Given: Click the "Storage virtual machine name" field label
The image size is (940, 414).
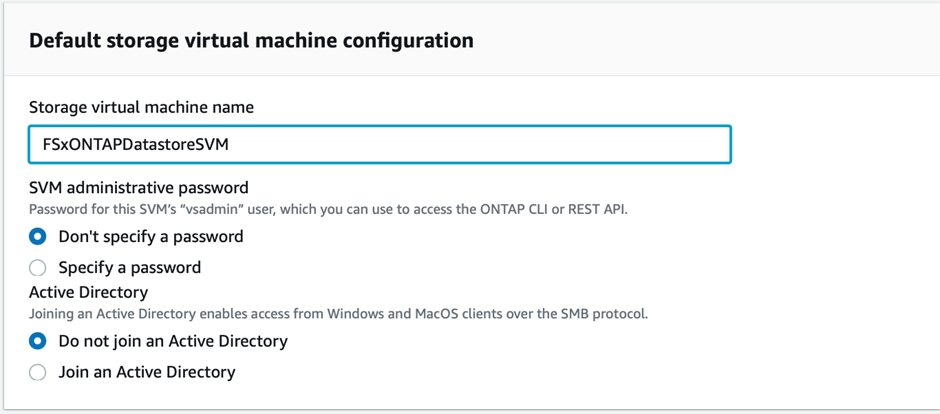Looking at the screenshot, I should coord(141,107).
